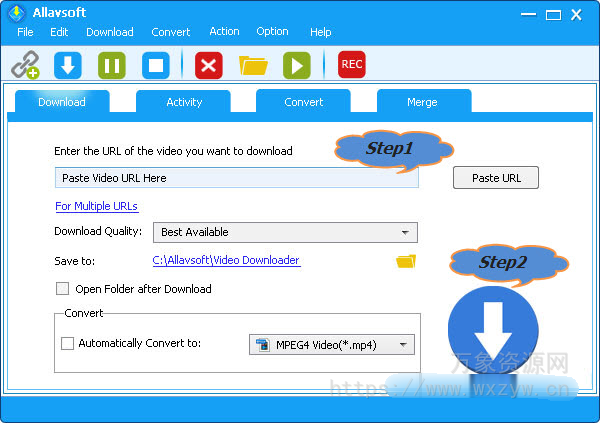Switch to the Activity tab
This screenshot has height=423, width=600.
pyautogui.click(x=184, y=101)
